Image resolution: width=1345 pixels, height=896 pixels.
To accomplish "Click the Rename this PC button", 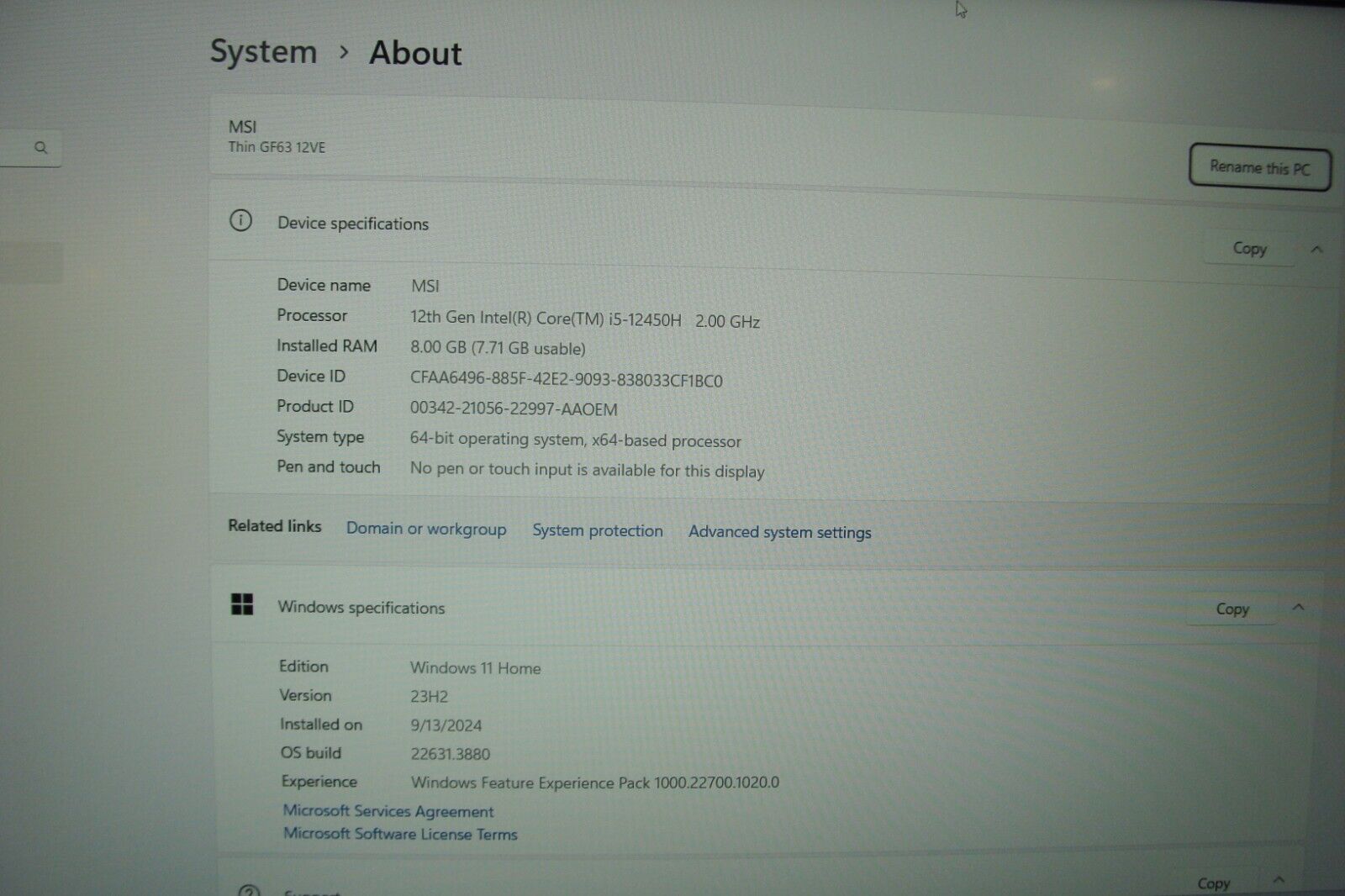I will point(1259,167).
